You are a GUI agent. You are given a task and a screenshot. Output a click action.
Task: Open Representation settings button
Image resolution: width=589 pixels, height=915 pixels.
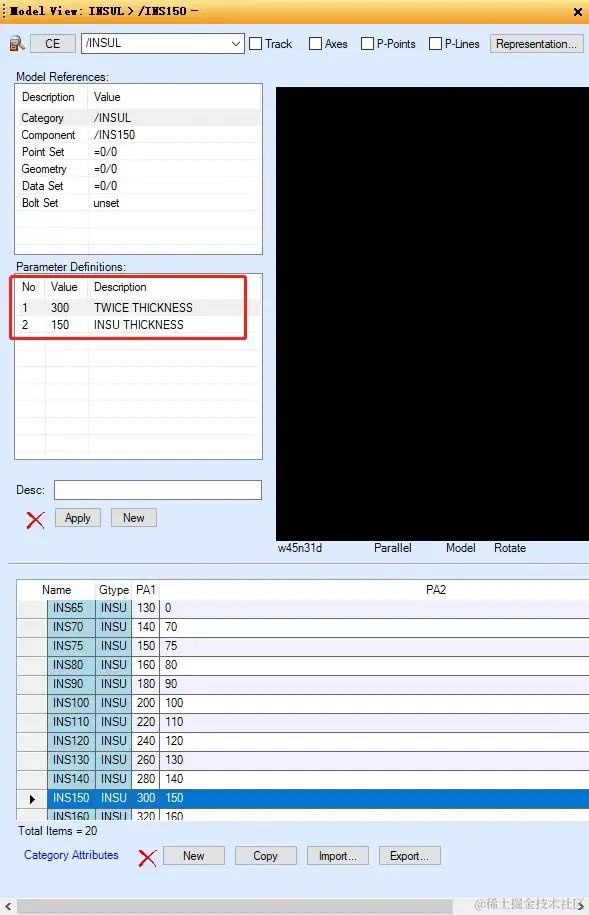coord(536,44)
